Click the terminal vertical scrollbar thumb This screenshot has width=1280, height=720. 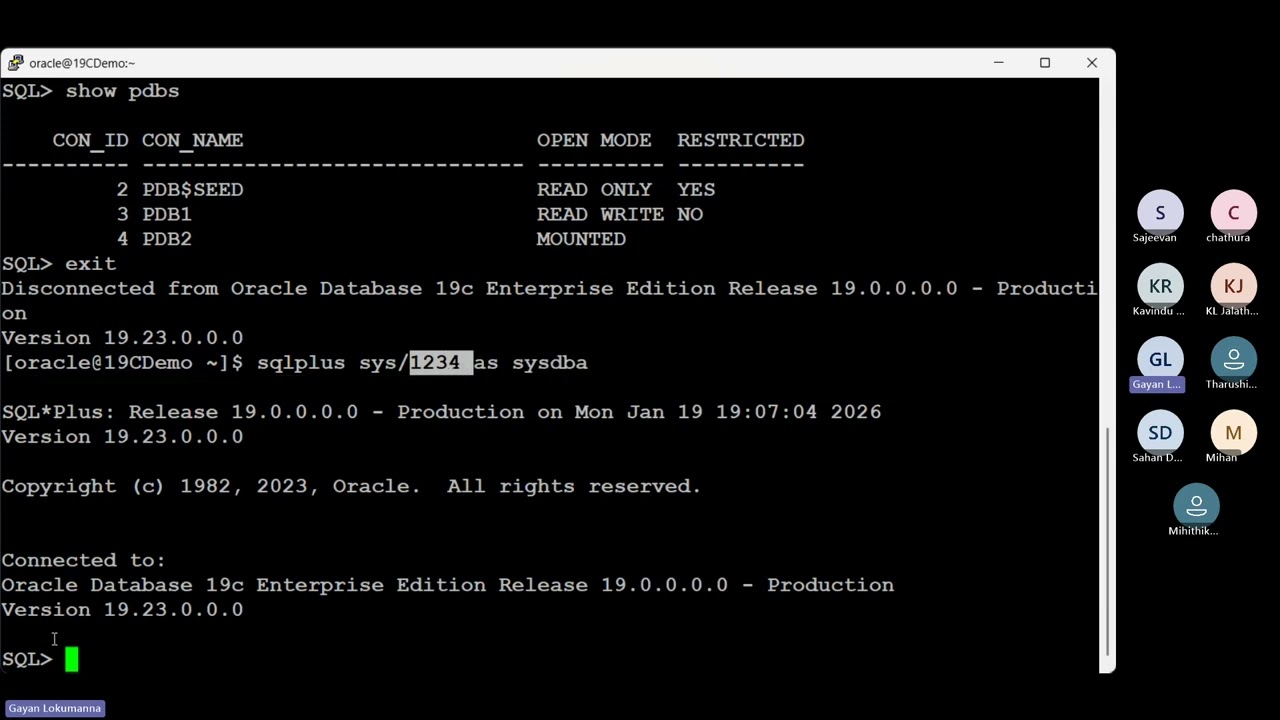coord(1107,540)
